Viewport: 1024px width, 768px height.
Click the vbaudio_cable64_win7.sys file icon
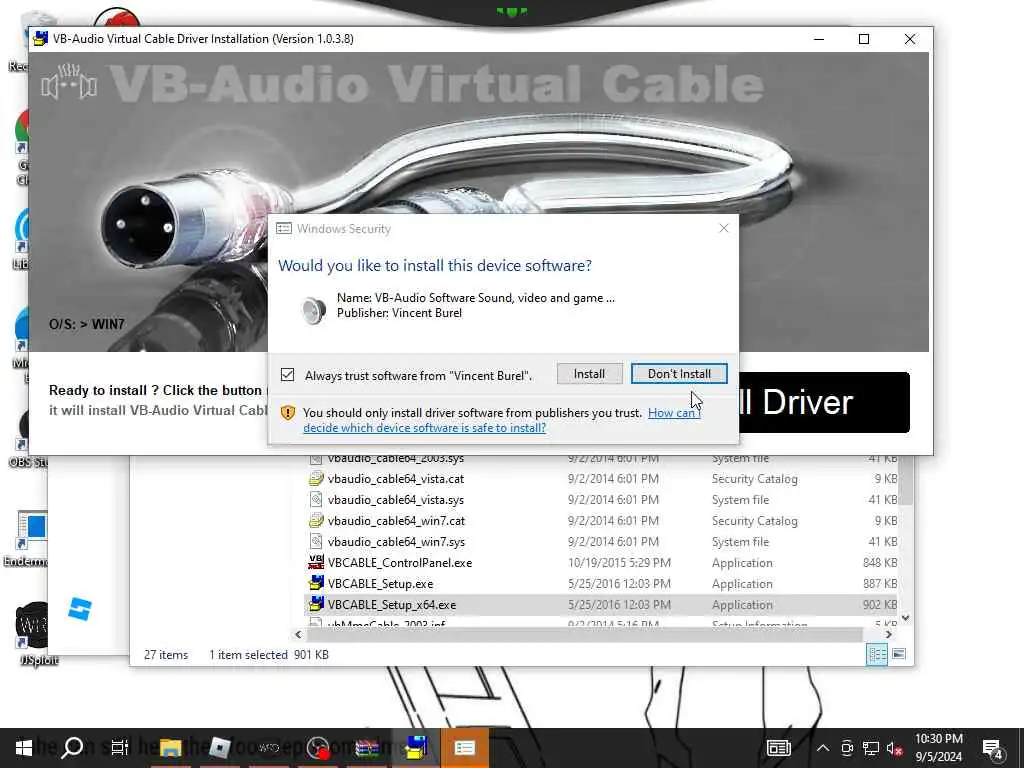coord(316,541)
